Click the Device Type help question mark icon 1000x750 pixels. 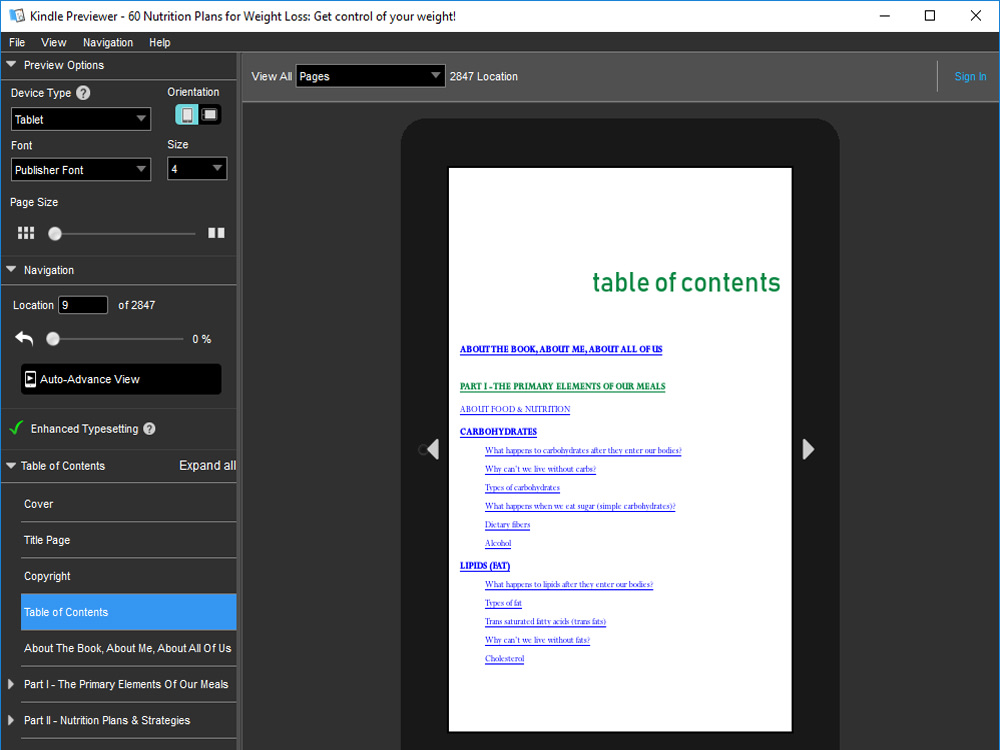[x=83, y=92]
